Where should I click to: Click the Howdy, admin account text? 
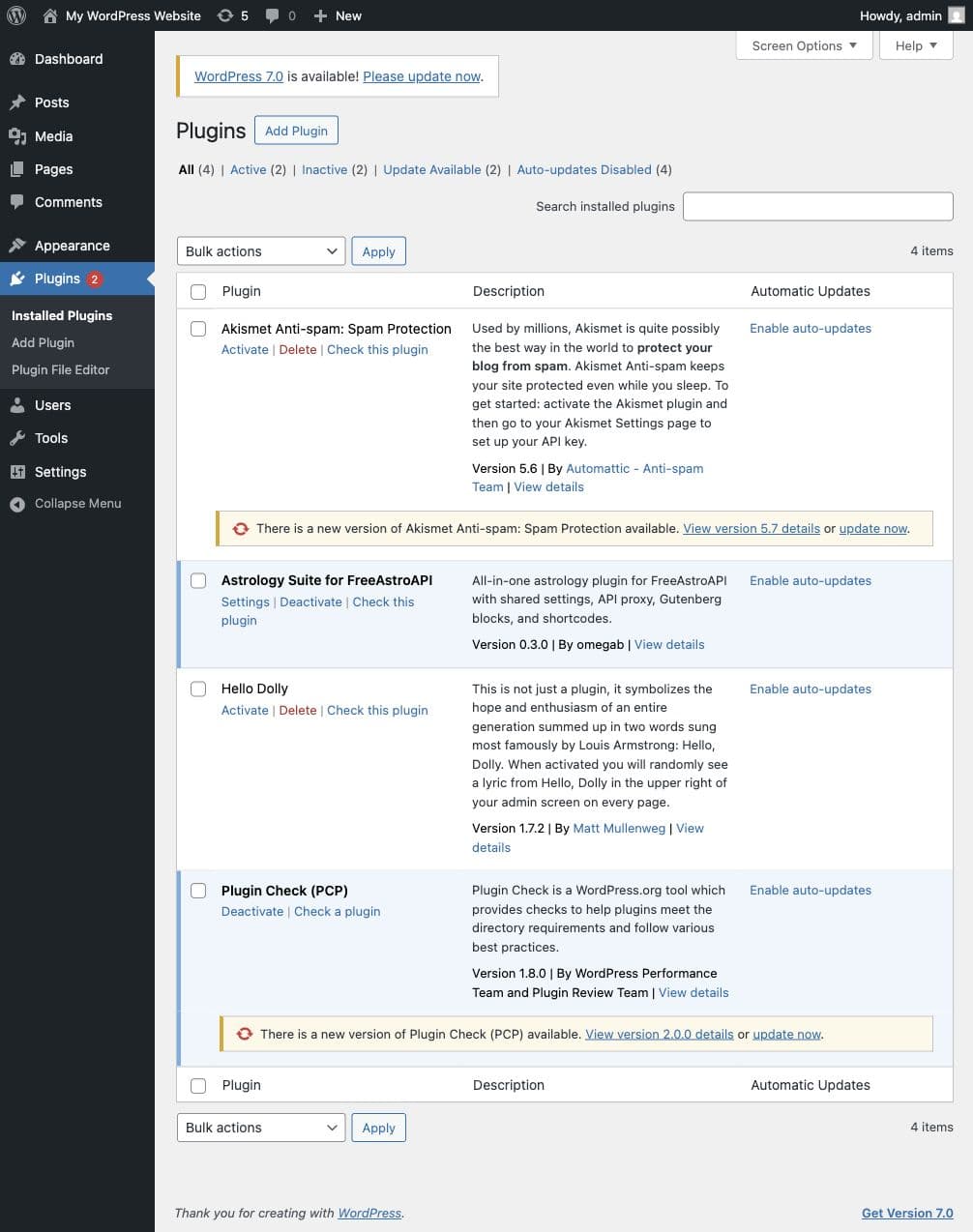tap(900, 15)
